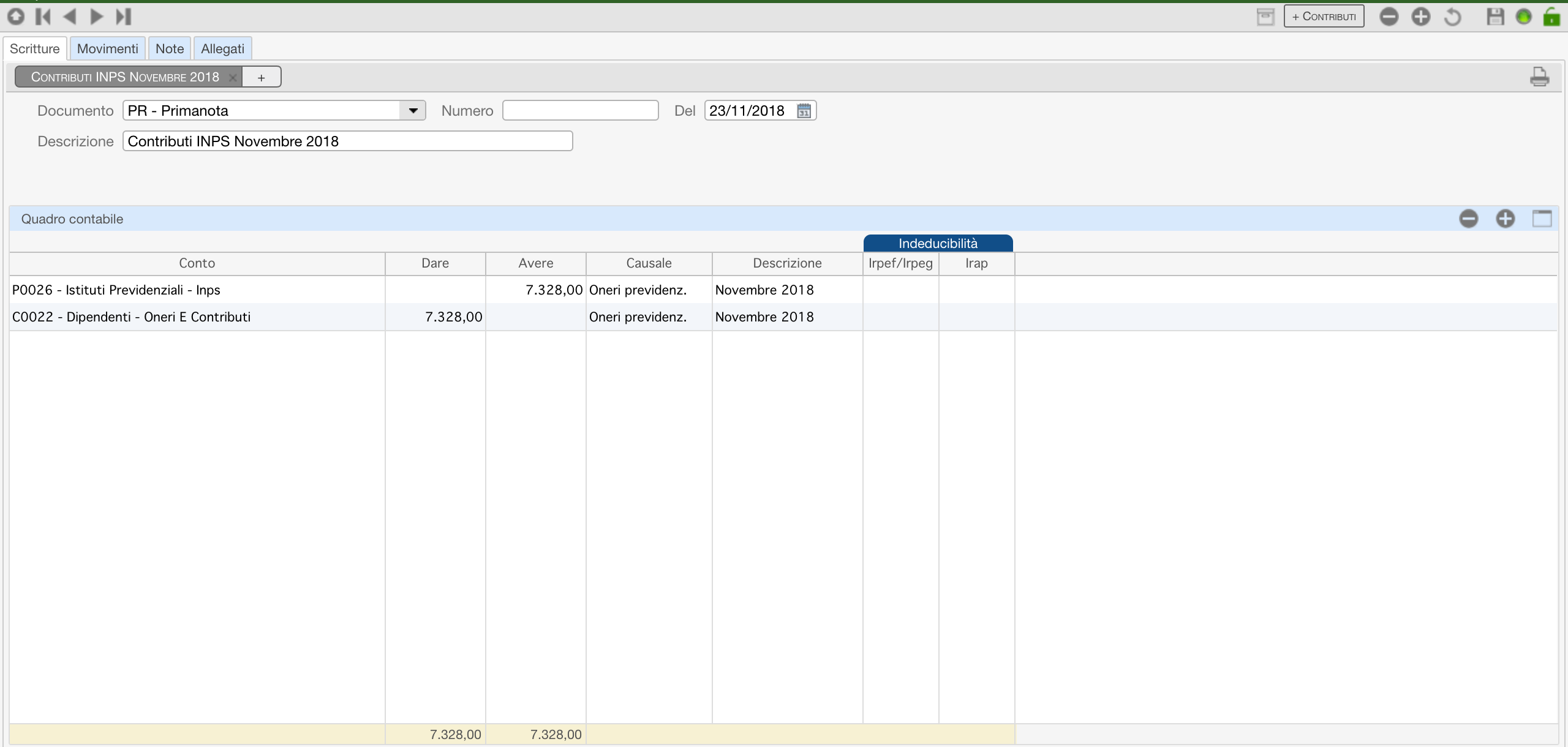
Task: Click the top toolbar minus icon
Action: point(1389,17)
